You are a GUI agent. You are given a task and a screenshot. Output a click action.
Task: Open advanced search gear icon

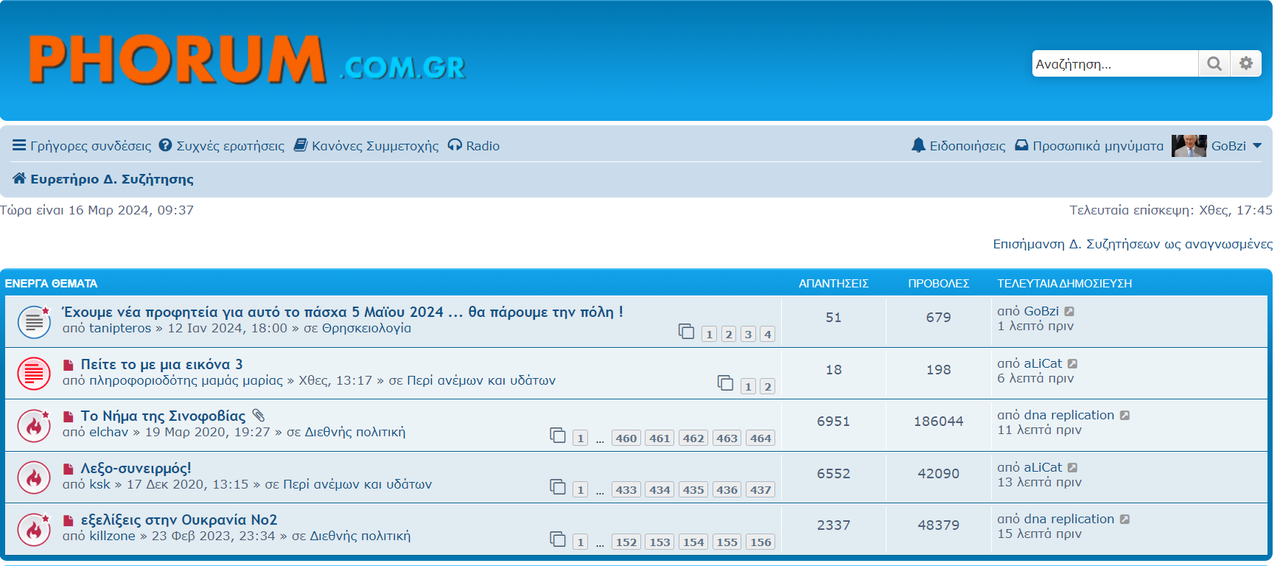(x=1246, y=64)
